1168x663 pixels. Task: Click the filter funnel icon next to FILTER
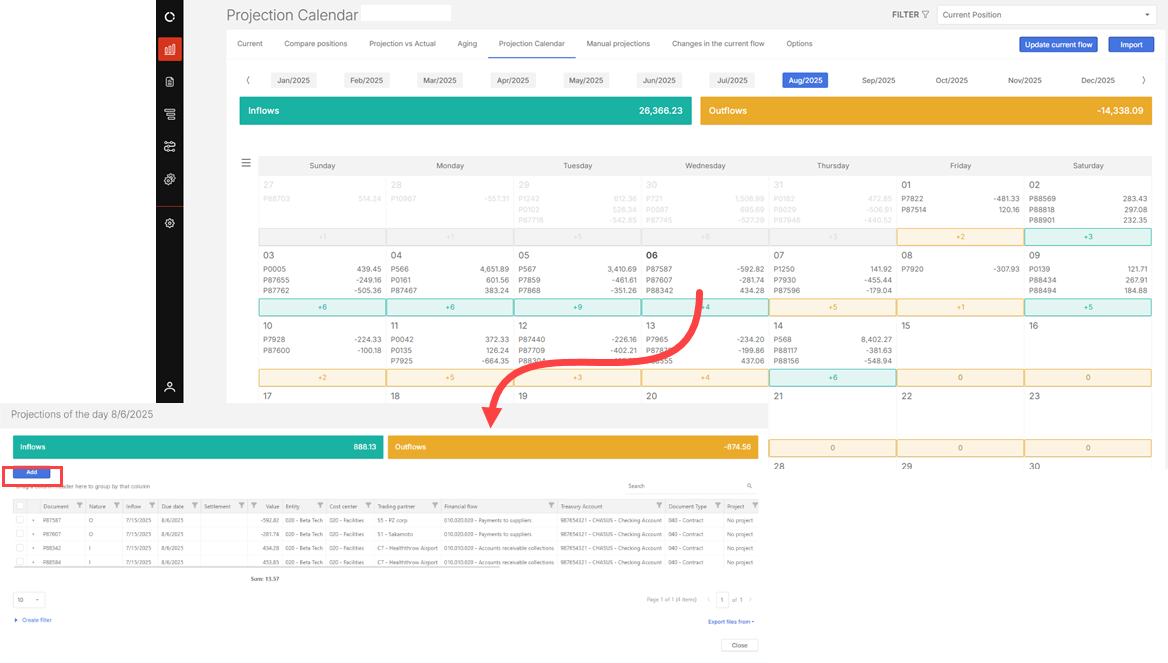pos(925,15)
